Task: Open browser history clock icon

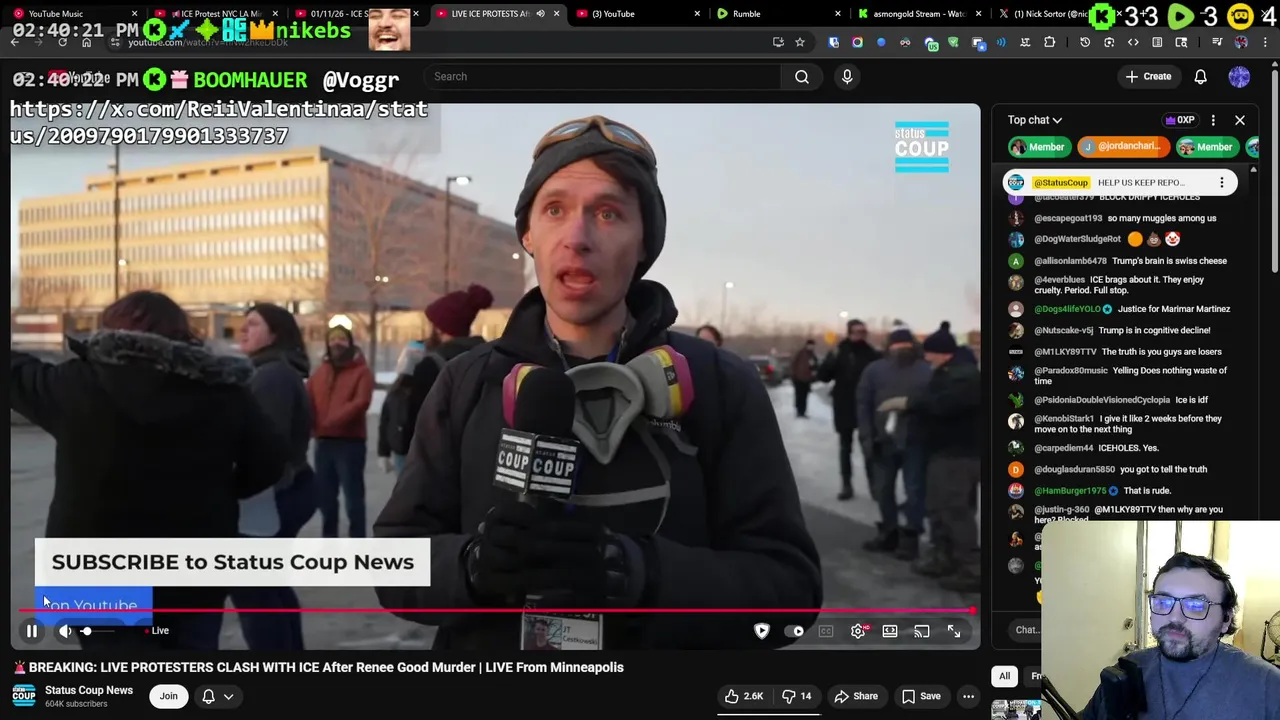Action: coord(1085,42)
